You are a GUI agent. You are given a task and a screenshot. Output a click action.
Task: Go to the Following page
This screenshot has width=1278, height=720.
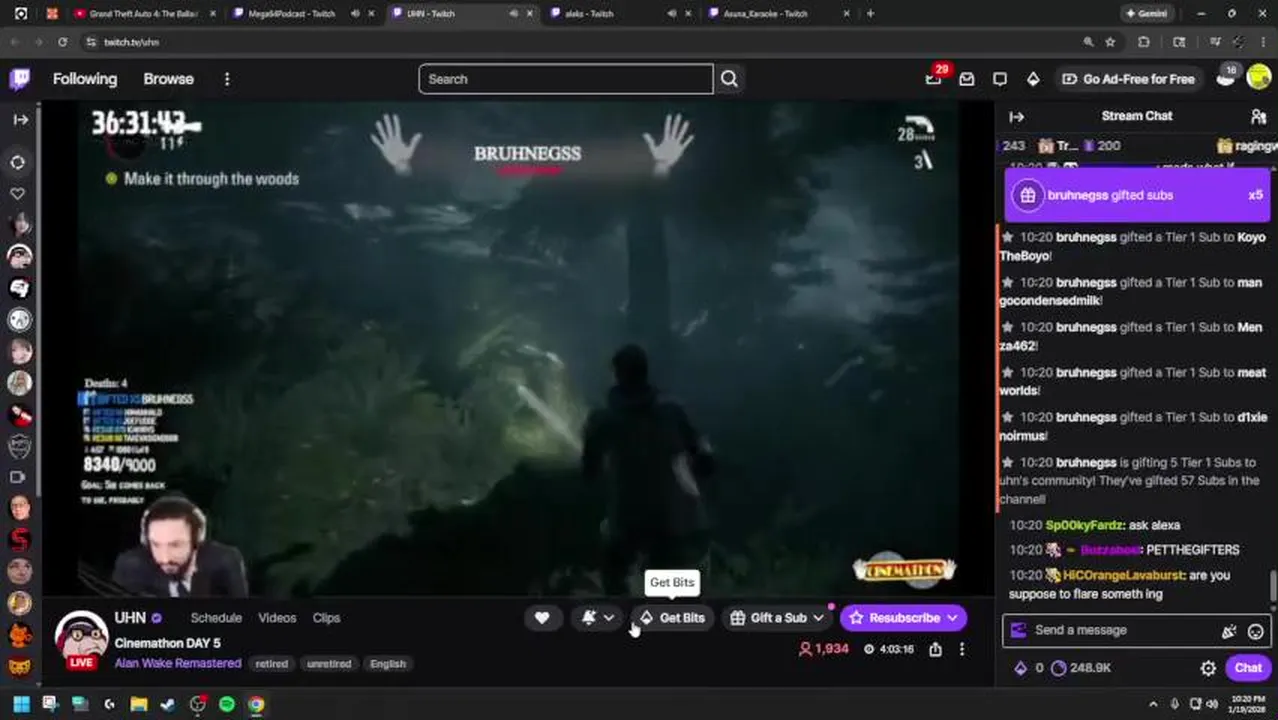coord(85,79)
